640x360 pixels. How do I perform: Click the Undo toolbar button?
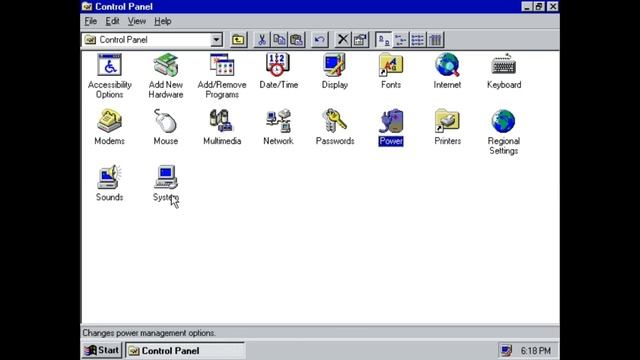coord(320,40)
